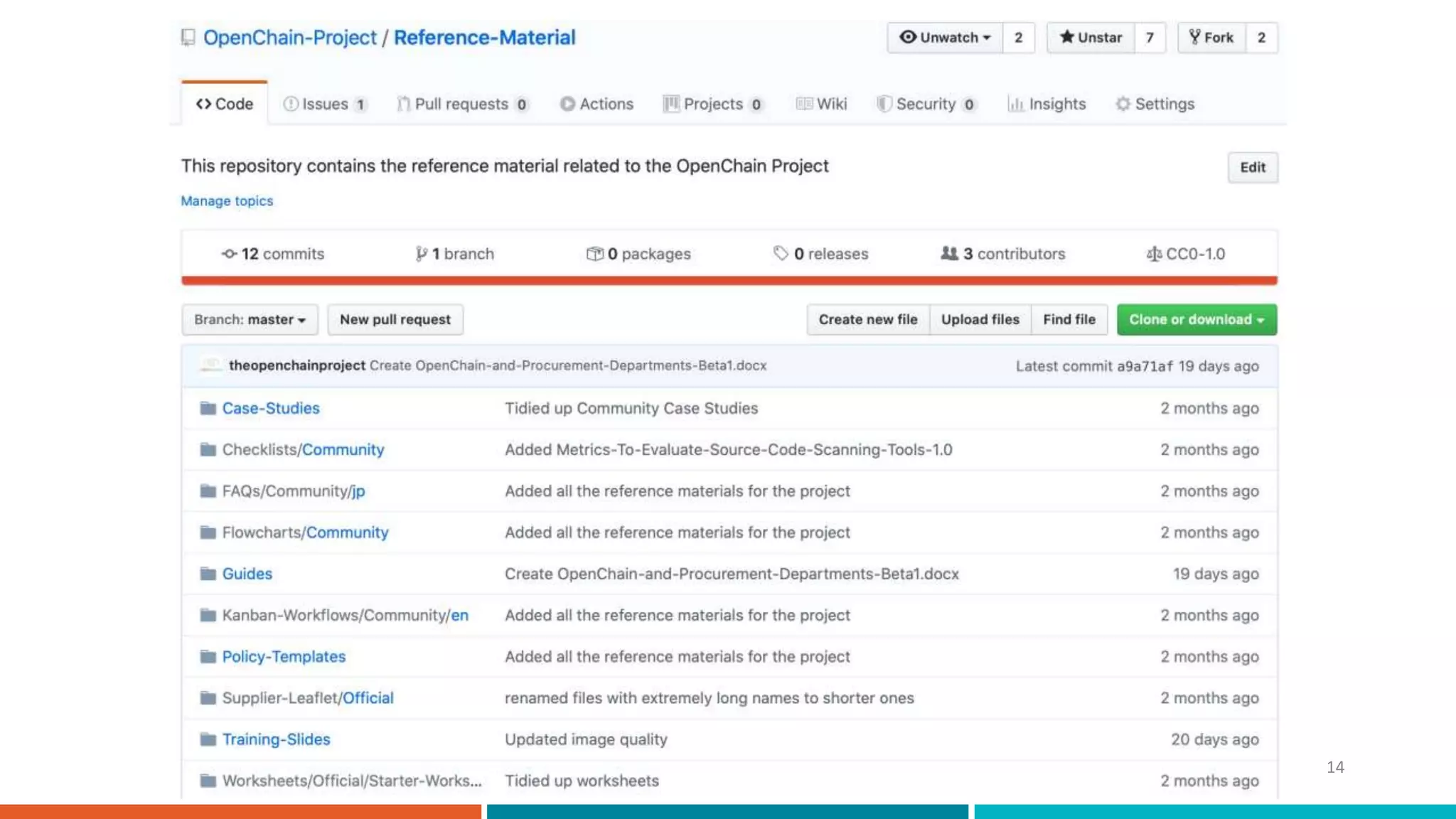Open the Unwatch dropdown

pos(945,38)
